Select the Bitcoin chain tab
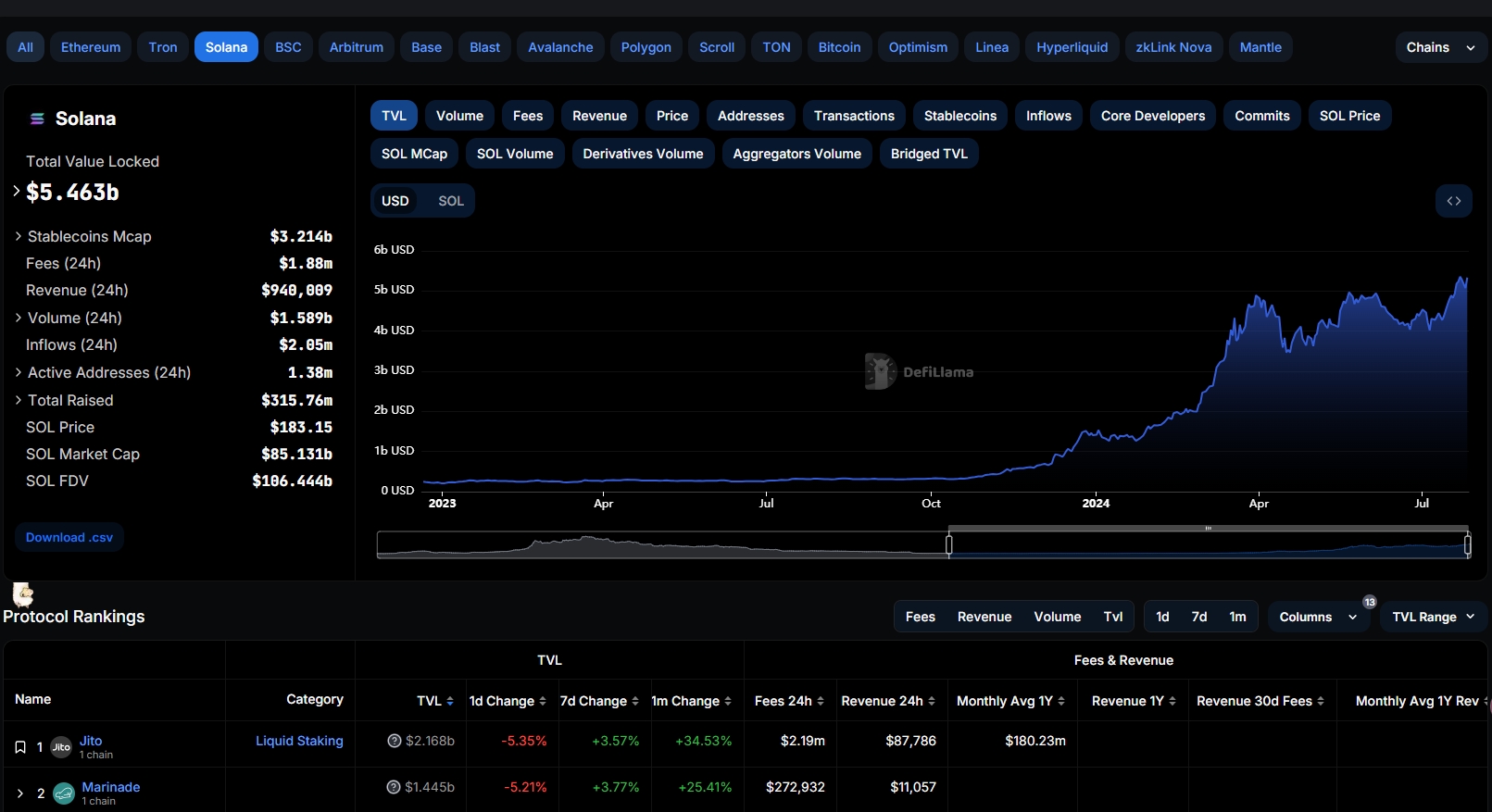The height and width of the screenshot is (812, 1492). (x=839, y=47)
